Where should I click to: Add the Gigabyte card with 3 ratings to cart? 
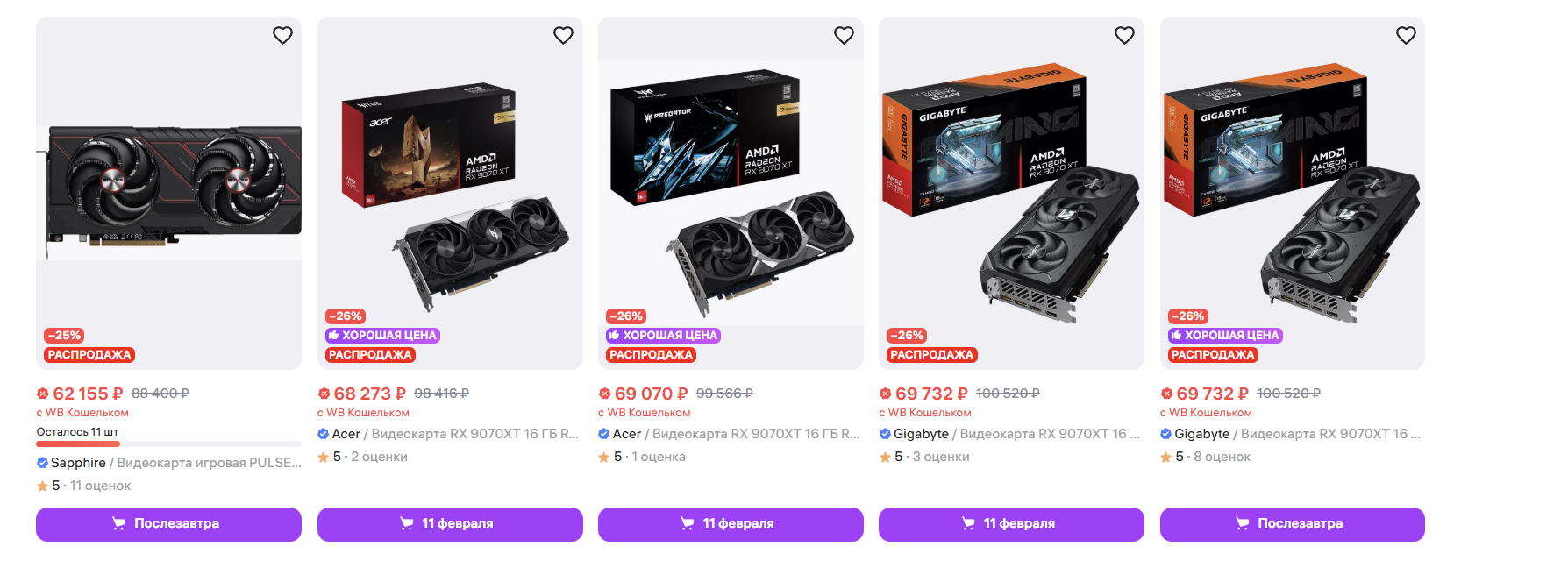click(x=1011, y=523)
